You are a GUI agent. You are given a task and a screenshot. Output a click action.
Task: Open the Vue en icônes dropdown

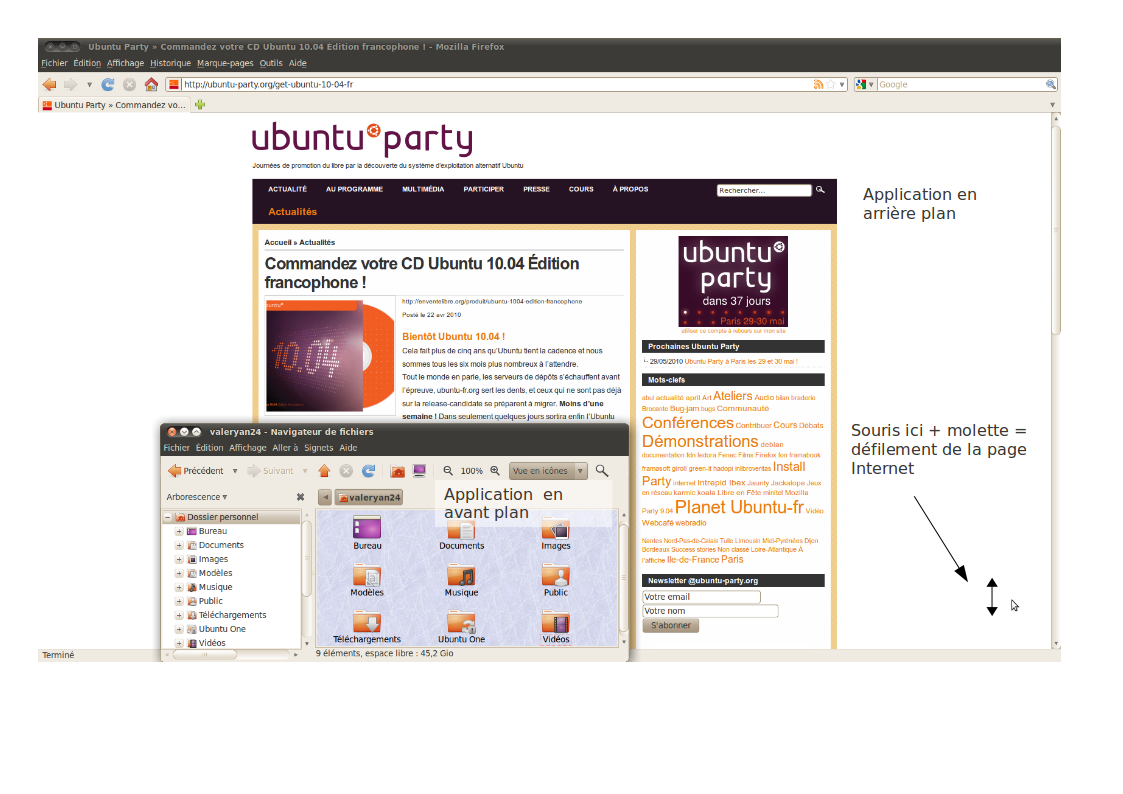[x=547, y=471]
